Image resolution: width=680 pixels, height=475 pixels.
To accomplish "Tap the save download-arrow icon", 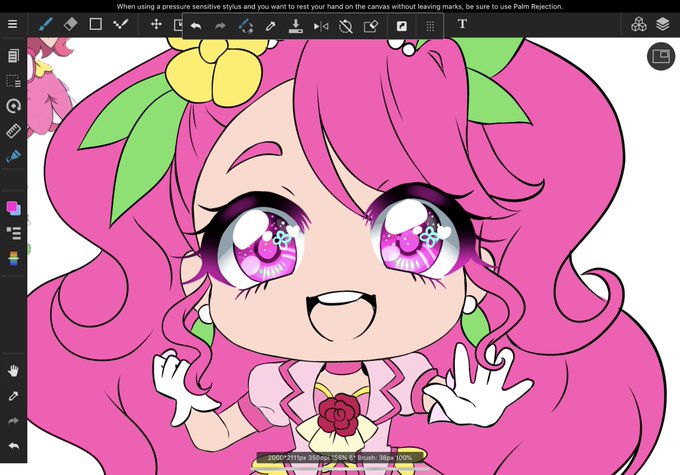I will point(295,26).
